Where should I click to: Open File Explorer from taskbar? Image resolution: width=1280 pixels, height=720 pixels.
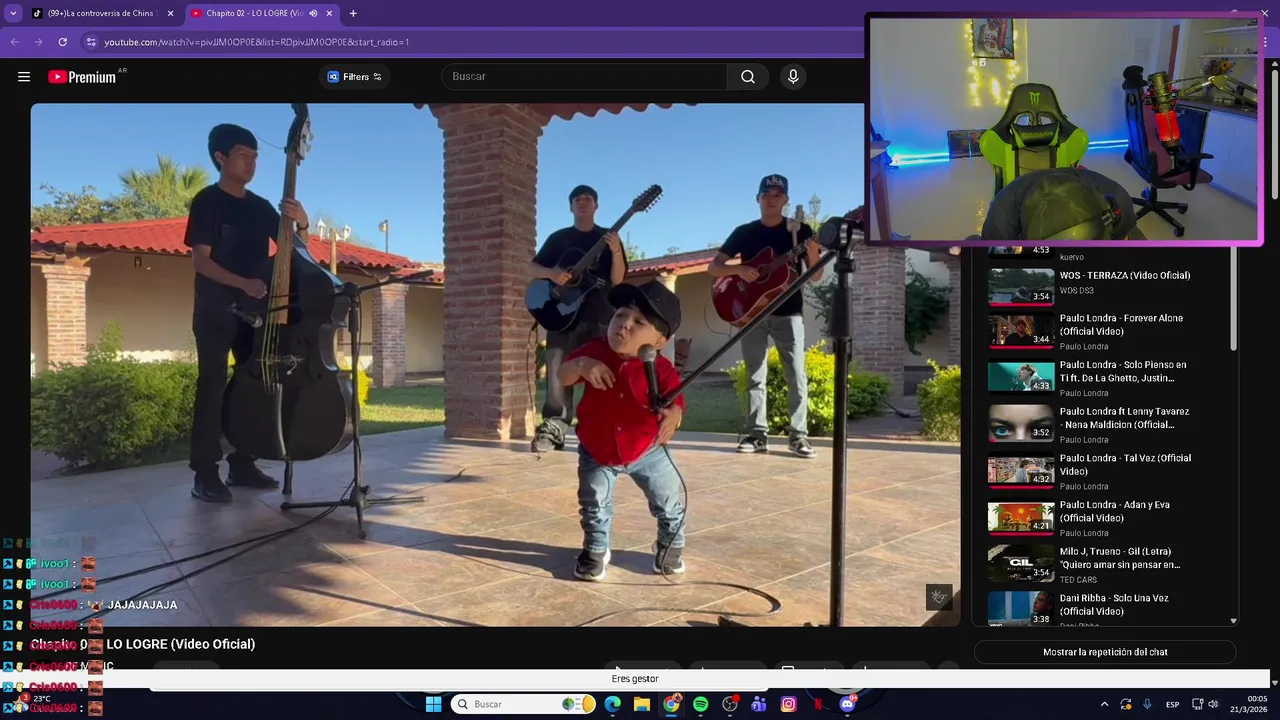point(642,704)
